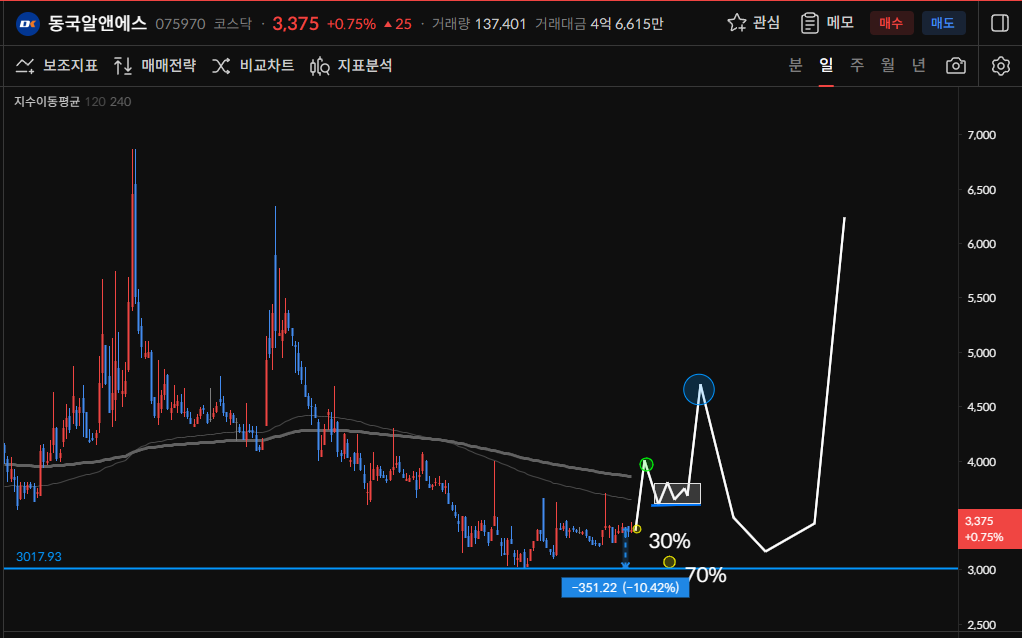Screen dimensions: 1022x638
Task: Open 비교차트 compare chart tool
Action: point(252,66)
